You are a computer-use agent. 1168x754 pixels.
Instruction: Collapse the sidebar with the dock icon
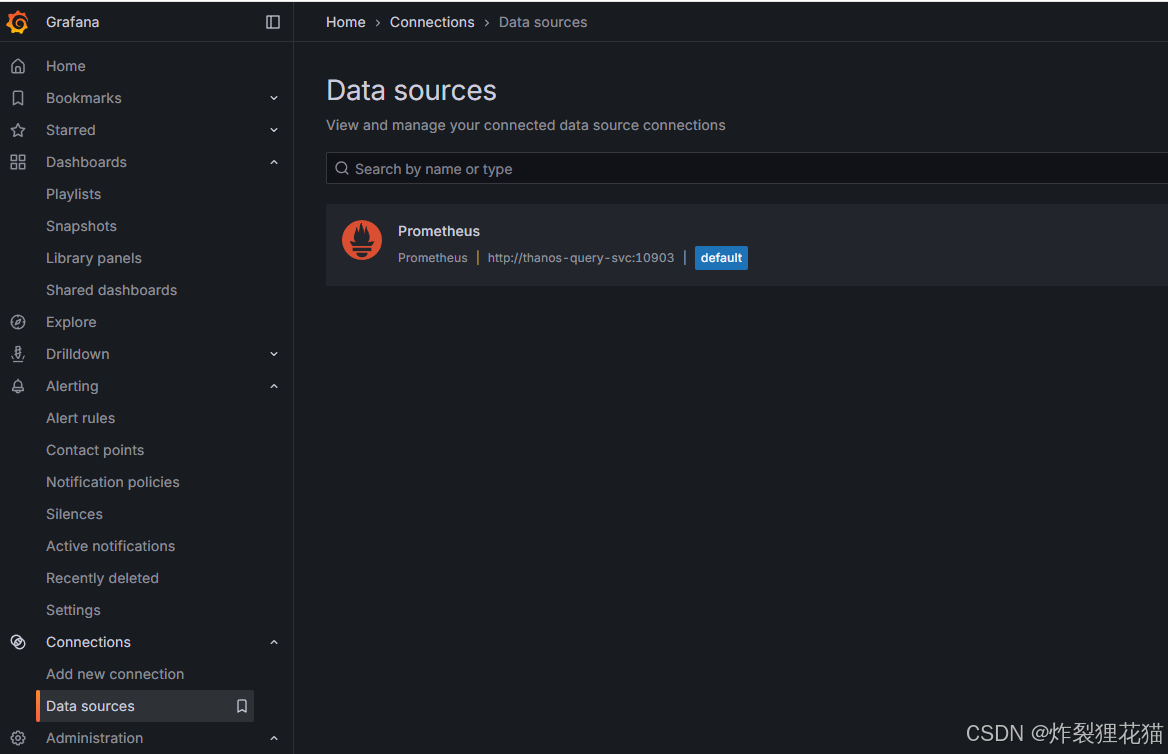point(273,22)
